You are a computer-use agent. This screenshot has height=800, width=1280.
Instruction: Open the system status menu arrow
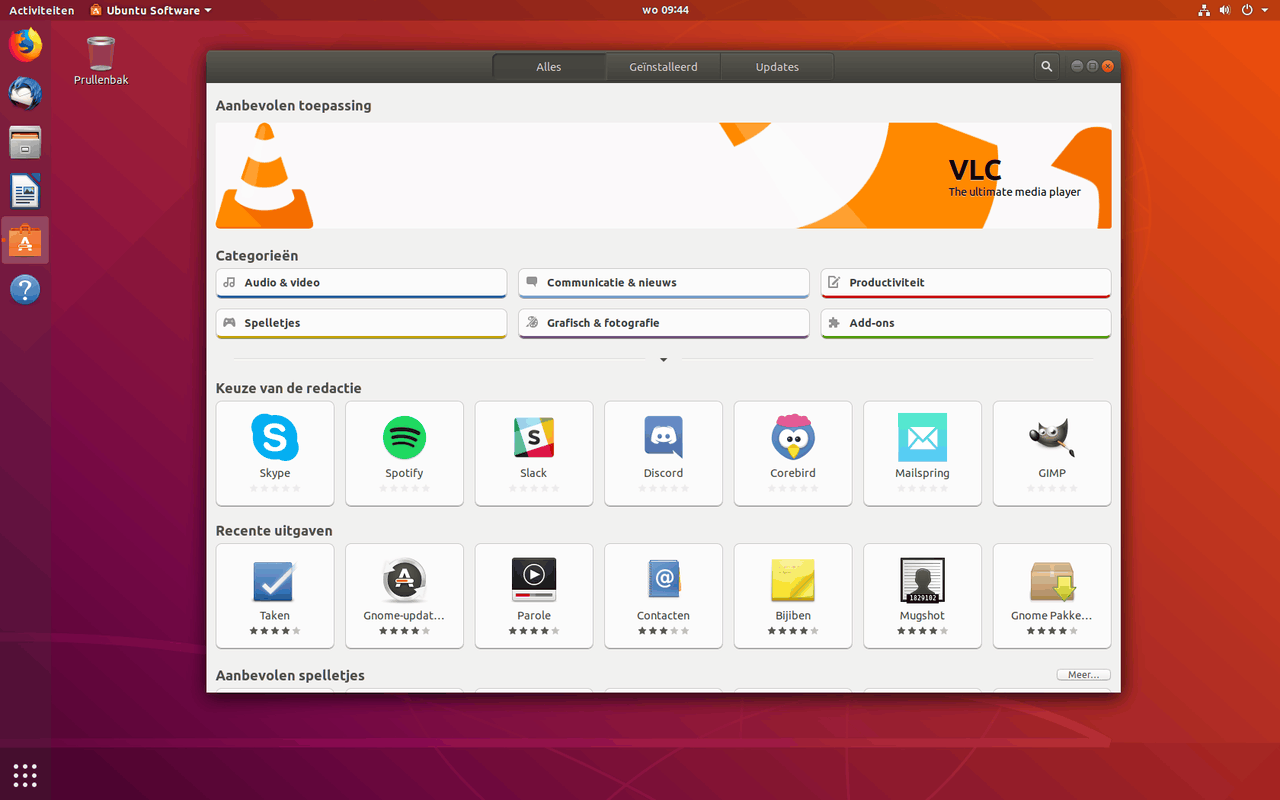1266,10
